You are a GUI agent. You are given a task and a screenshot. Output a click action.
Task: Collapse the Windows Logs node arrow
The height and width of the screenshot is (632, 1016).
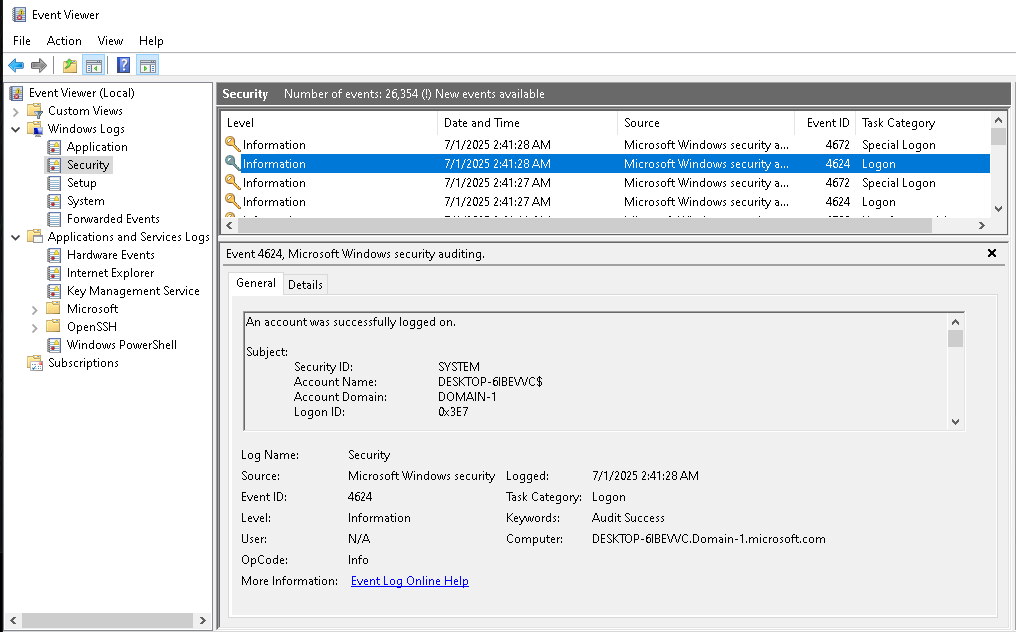tap(16, 129)
